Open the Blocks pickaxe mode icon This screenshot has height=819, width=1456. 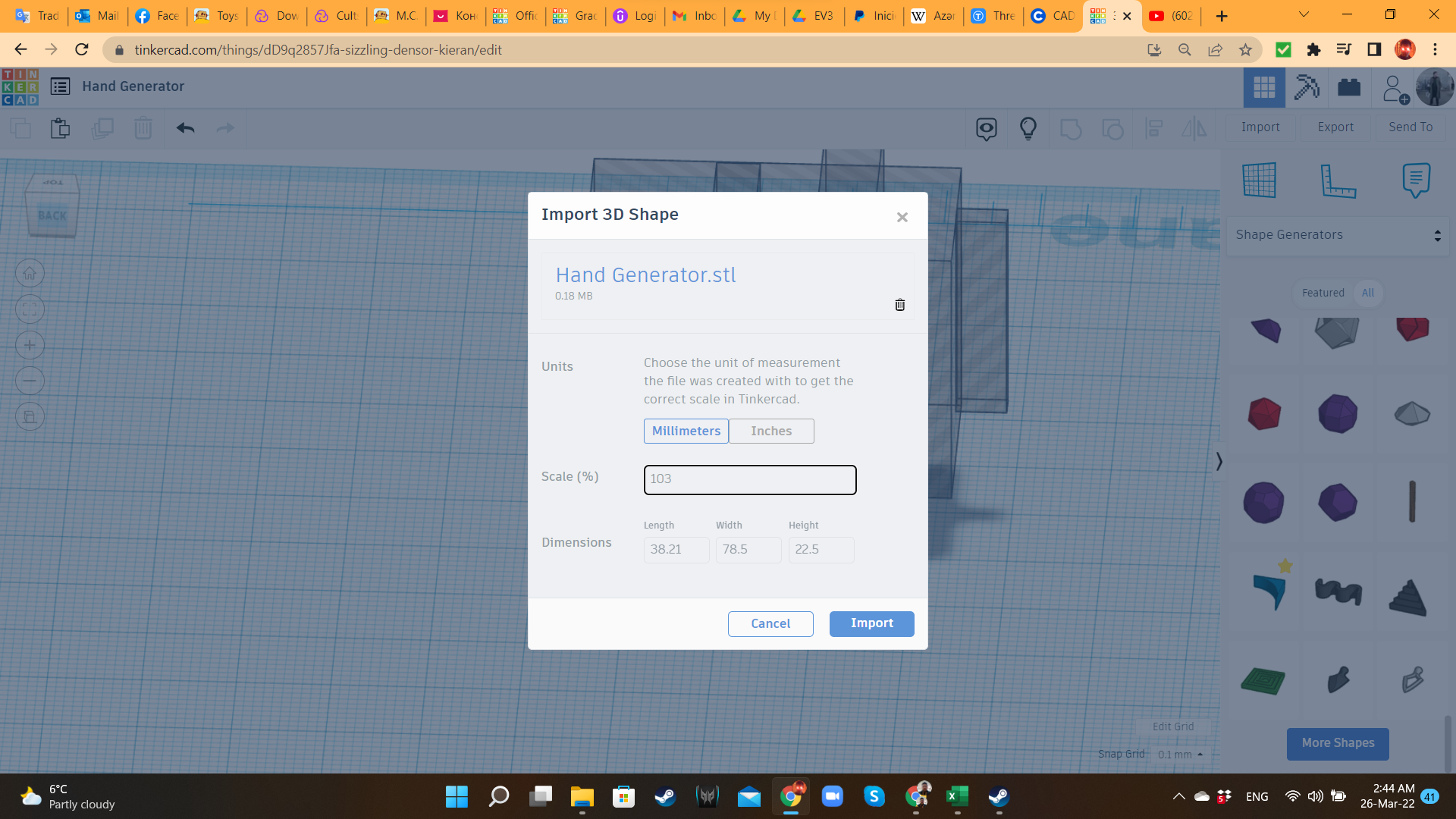click(x=1306, y=87)
